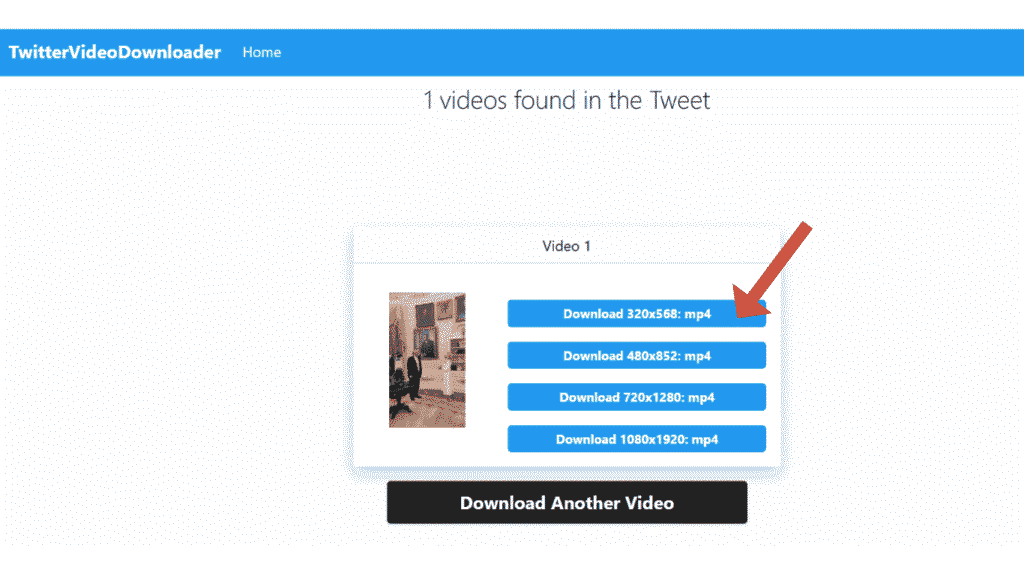Viewport: 1024px width, 576px height.
Task: Click the red arrow annotation
Action: (772, 270)
